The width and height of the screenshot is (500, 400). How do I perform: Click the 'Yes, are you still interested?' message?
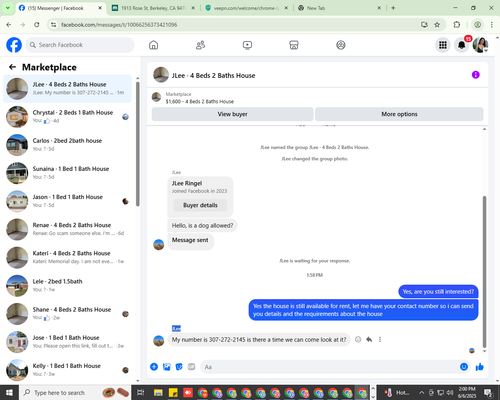(x=438, y=292)
